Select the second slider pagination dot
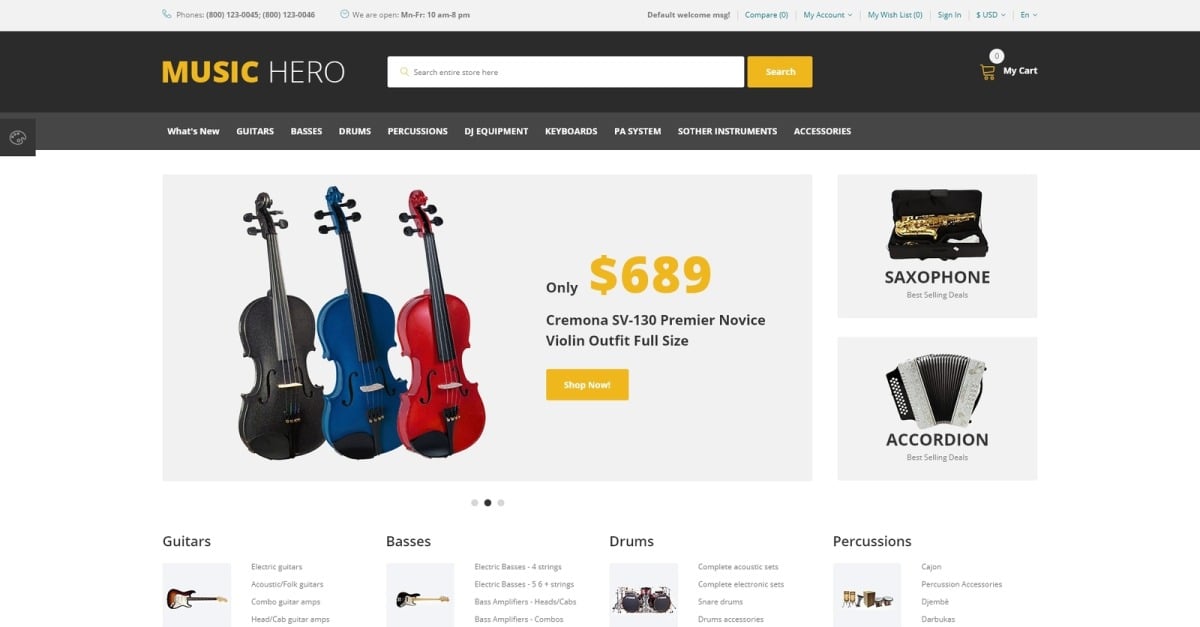The width and height of the screenshot is (1200, 627). click(487, 503)
